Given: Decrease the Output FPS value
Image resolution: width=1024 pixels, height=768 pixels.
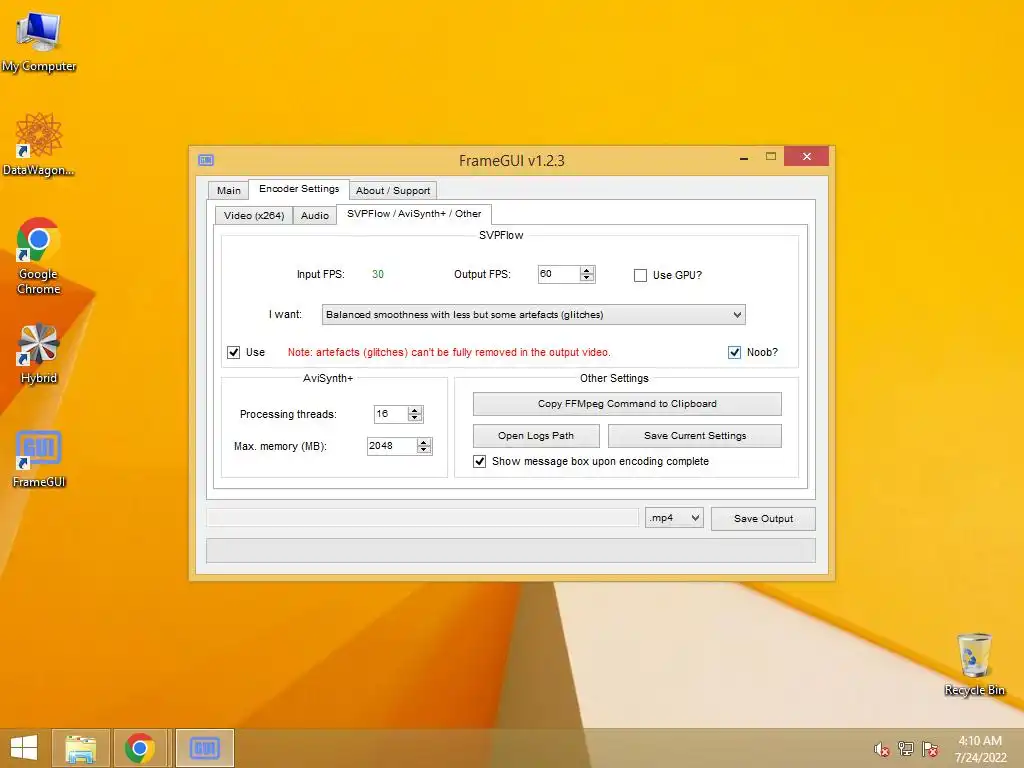Looking at the screenshot, I should 587,278.
